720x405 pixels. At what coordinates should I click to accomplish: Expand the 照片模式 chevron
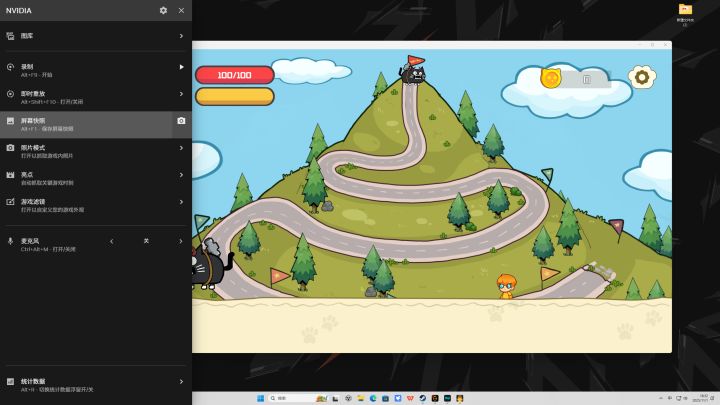pos(181,148)
